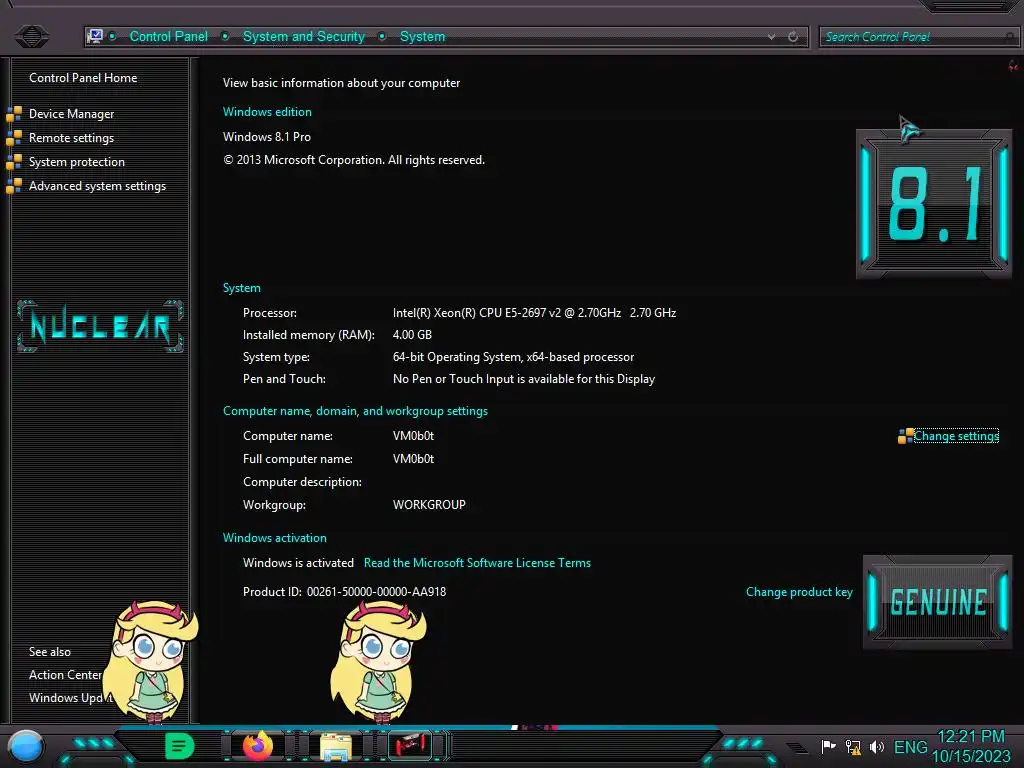
Task: Click the Action Center flag tray icon
Action: [829, 746]
